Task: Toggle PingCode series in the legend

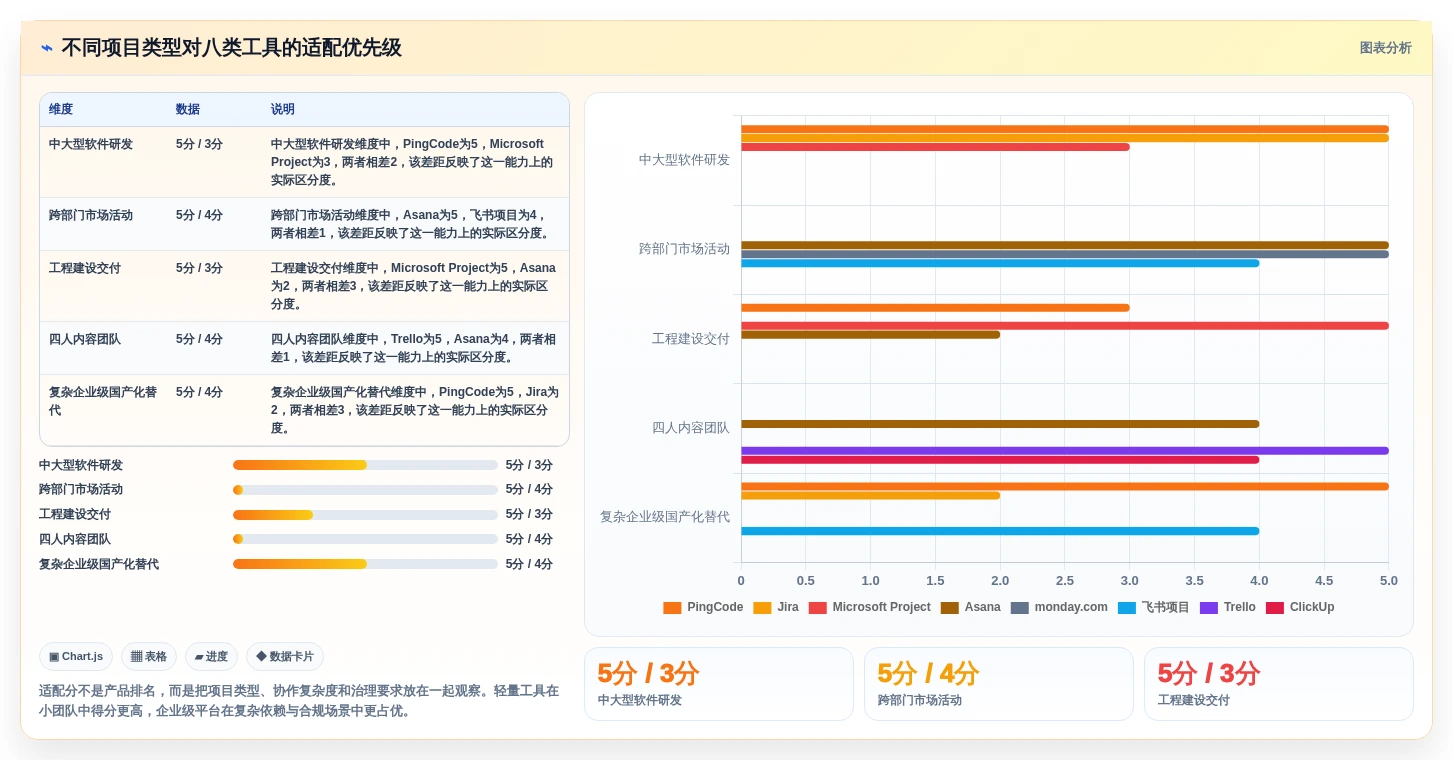Action: pyautogui.click(x=703, y=607)
